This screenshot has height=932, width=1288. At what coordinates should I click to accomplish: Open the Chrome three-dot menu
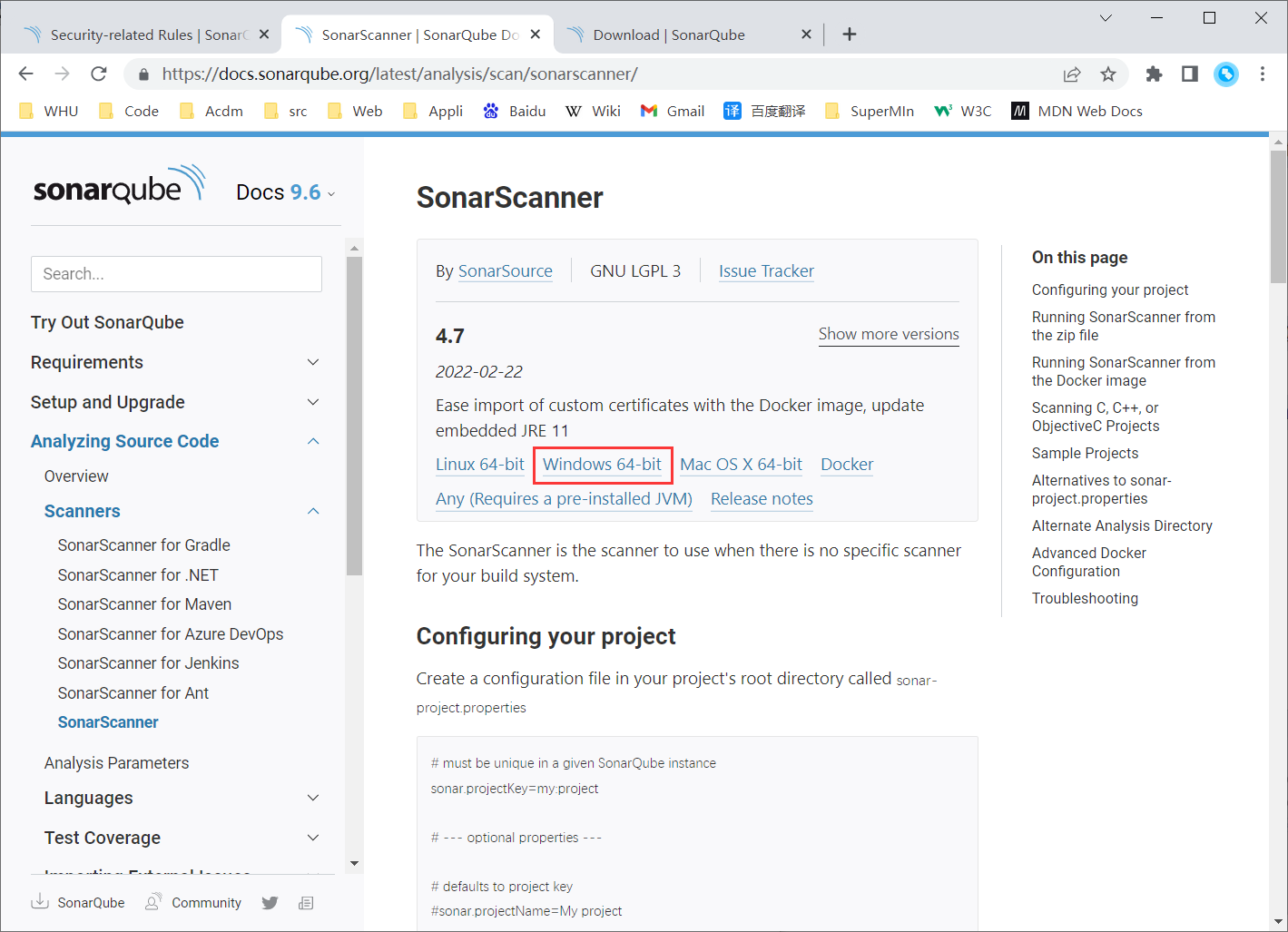1263,74
